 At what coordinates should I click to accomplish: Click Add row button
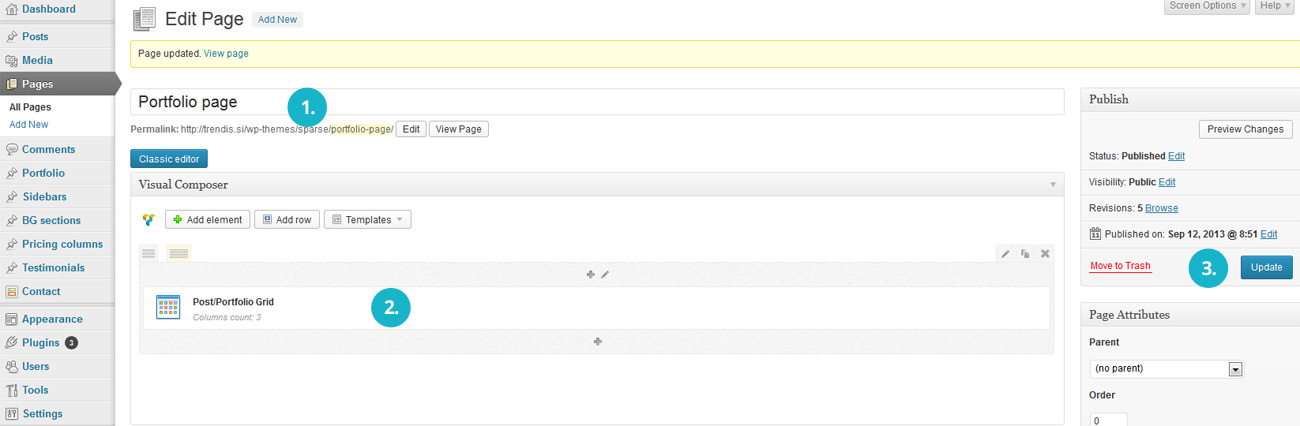pyautogui.click(x=286, y=219)
